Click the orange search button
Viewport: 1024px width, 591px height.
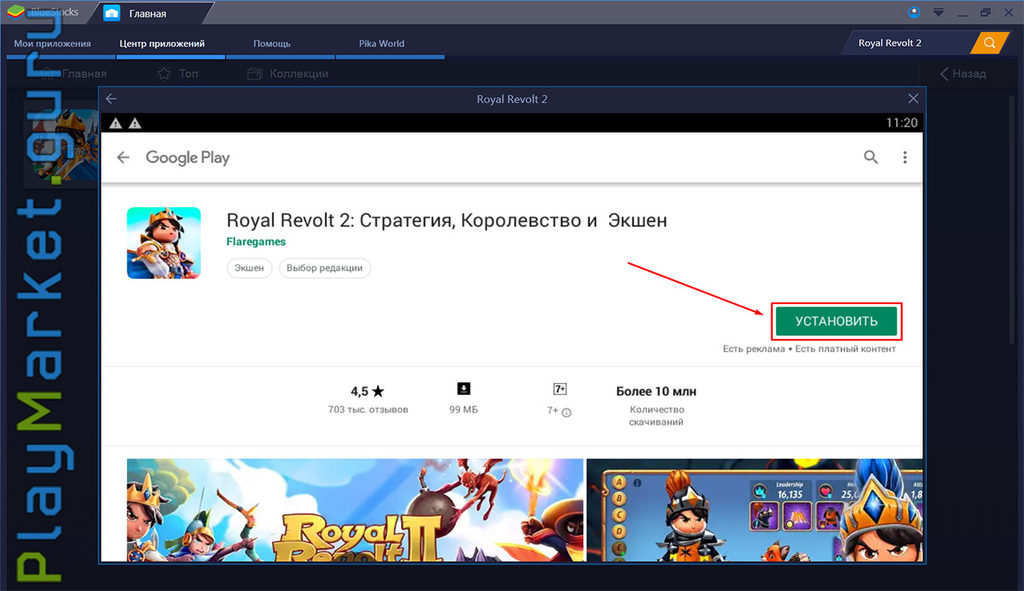click(989, 43)
